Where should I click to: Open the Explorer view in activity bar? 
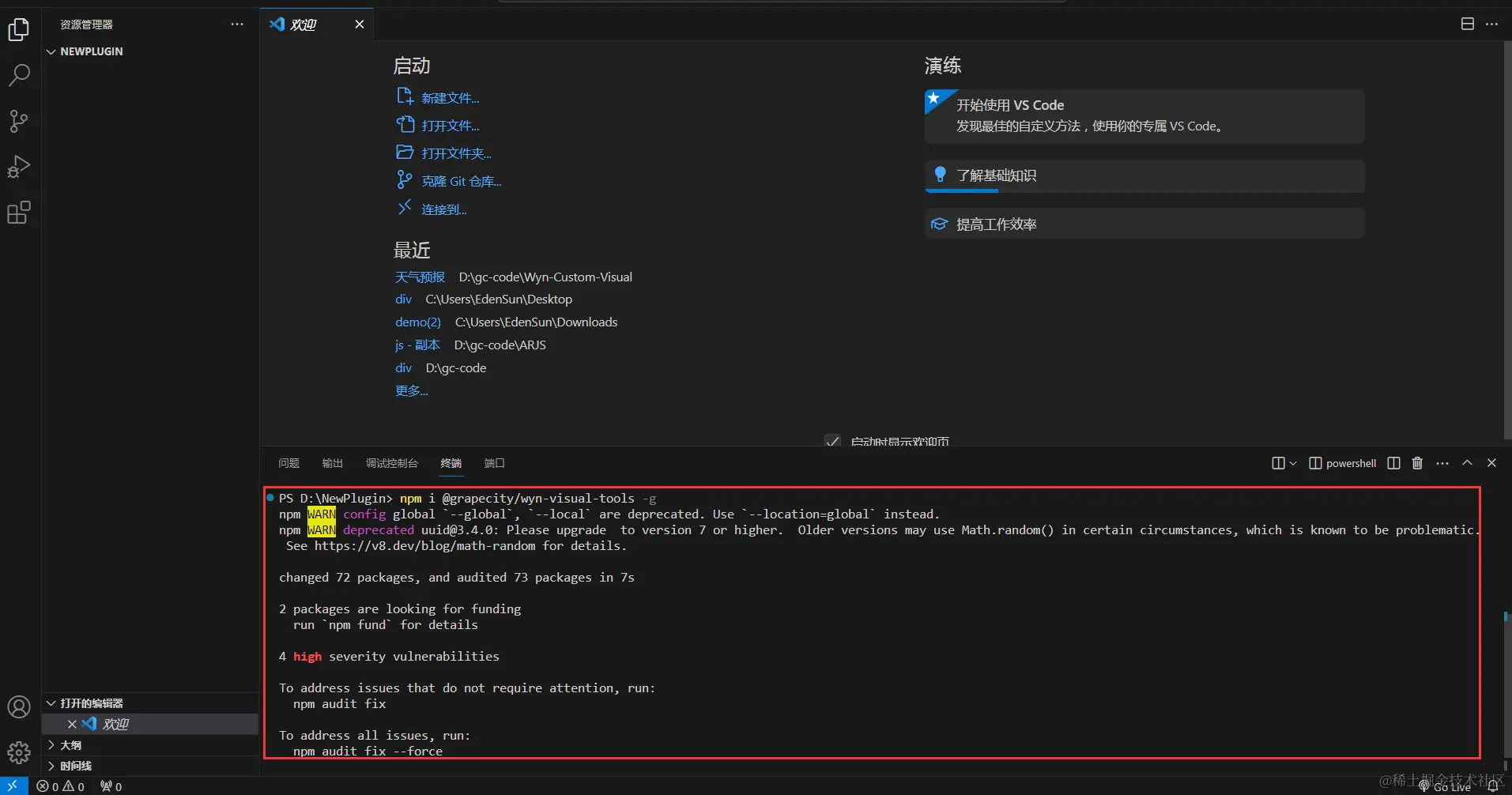point(19,30)
